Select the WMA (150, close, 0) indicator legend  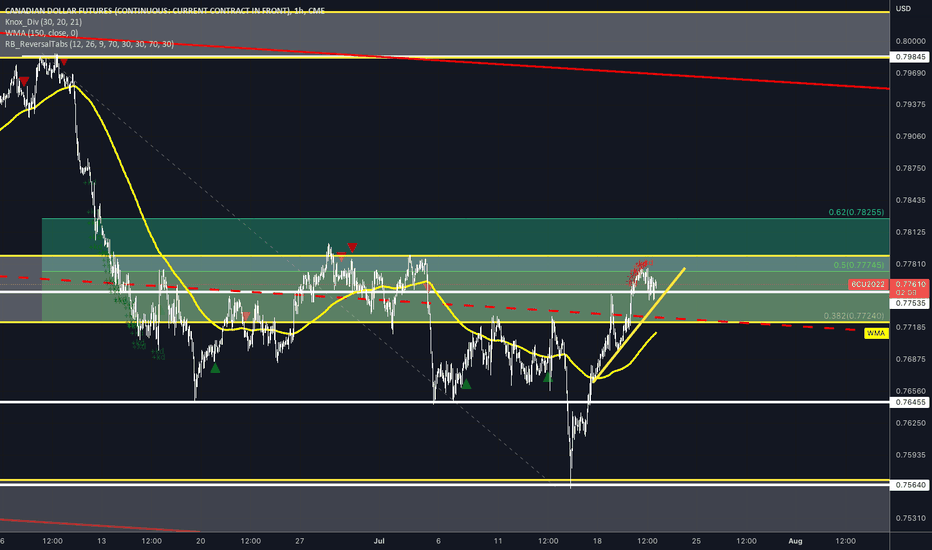(42, 33)
